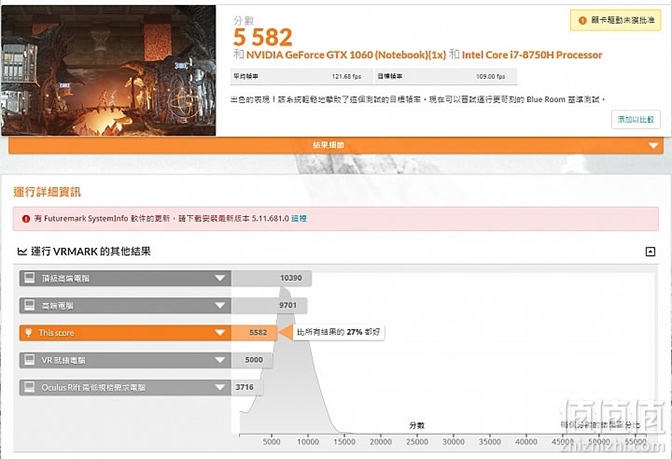Select the This score row label
The height and width of the screenshot is (459, 672).
pyautogui.click(x=56, y=333)
